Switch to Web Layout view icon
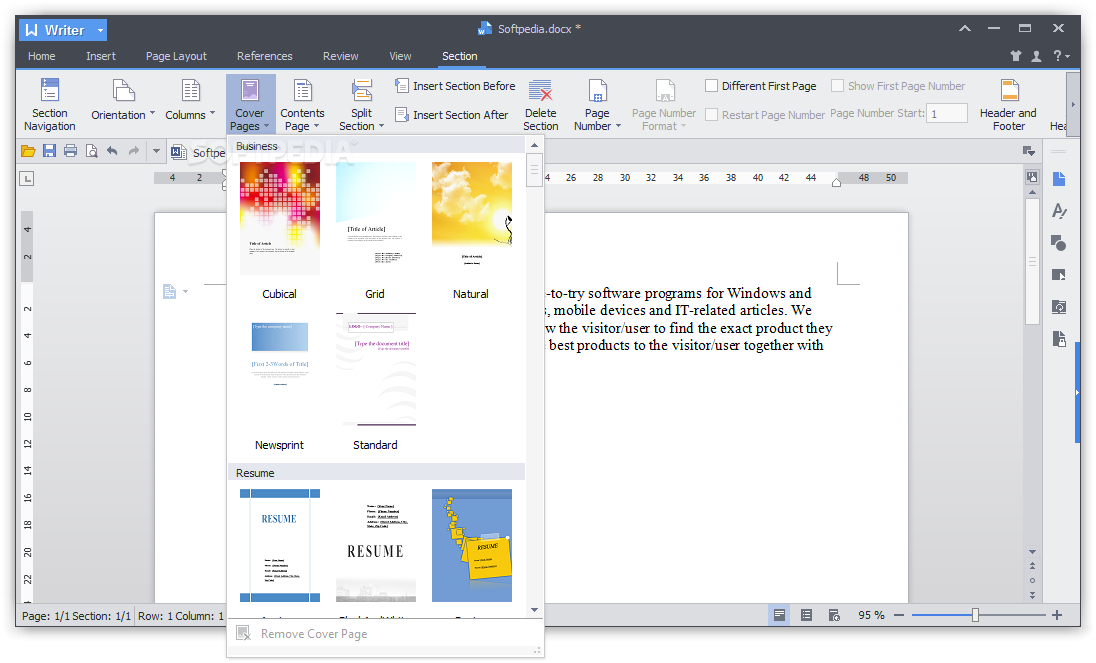The height and width of the screenshot is (663, 1096). click(x=834, y=615)
